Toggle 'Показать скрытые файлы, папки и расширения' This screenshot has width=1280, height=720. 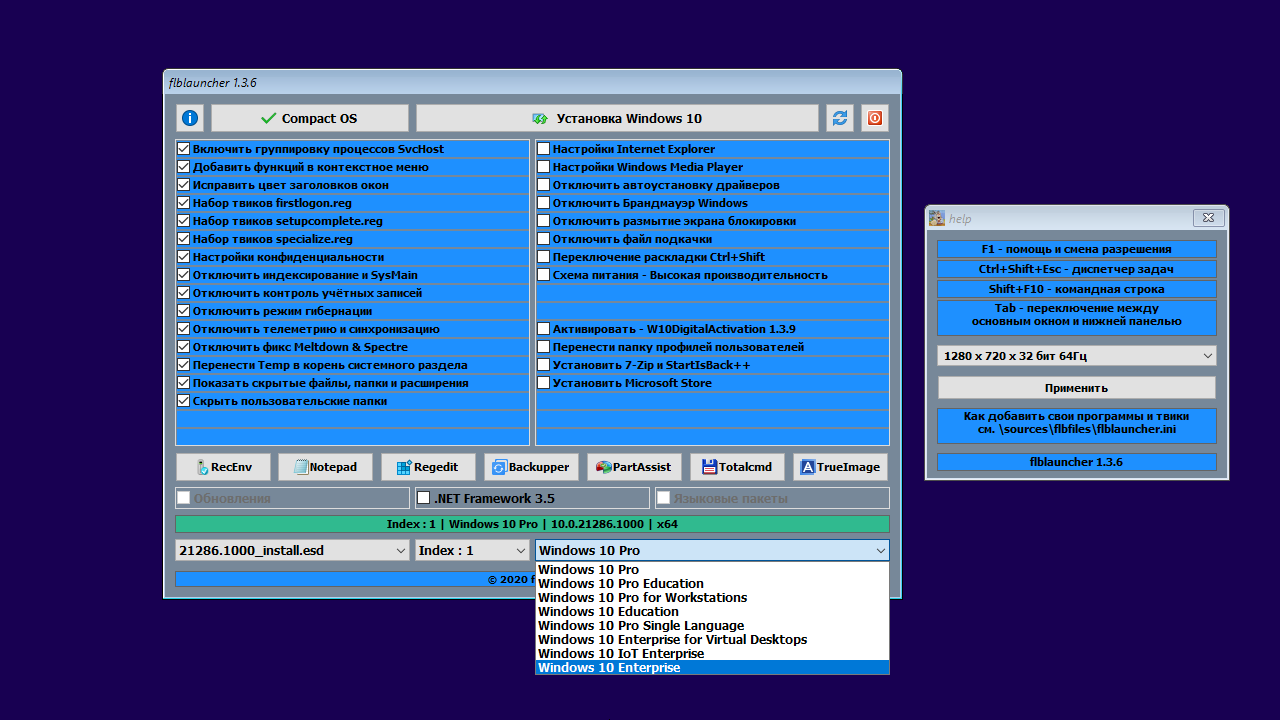point(183,383)
